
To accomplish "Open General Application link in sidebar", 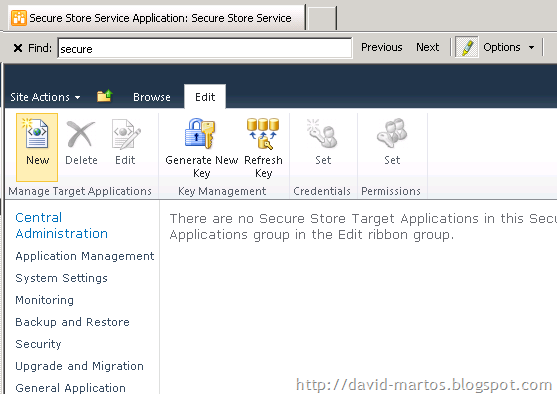I will [70, 388].
